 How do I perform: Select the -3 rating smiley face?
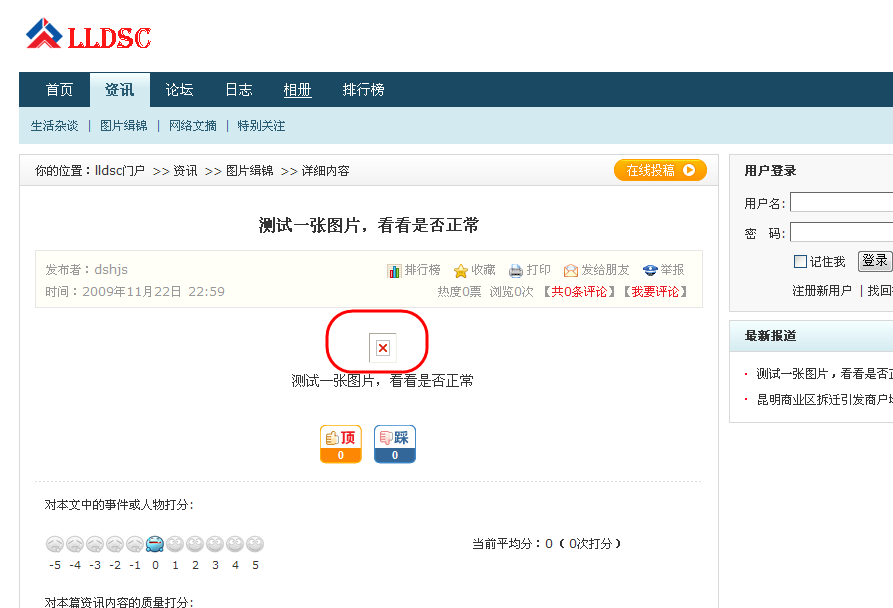point(95,544)
